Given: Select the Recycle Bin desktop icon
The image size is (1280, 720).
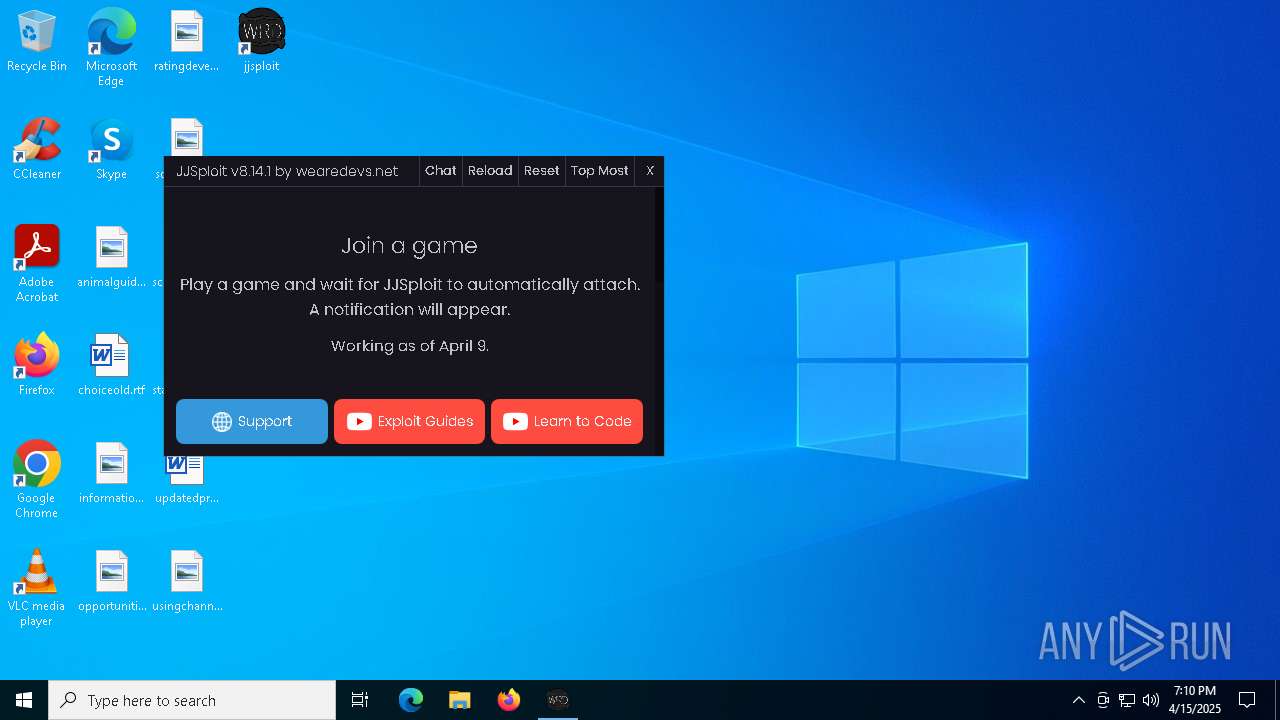Looking at the screenshot, I should tap(37, 42).
